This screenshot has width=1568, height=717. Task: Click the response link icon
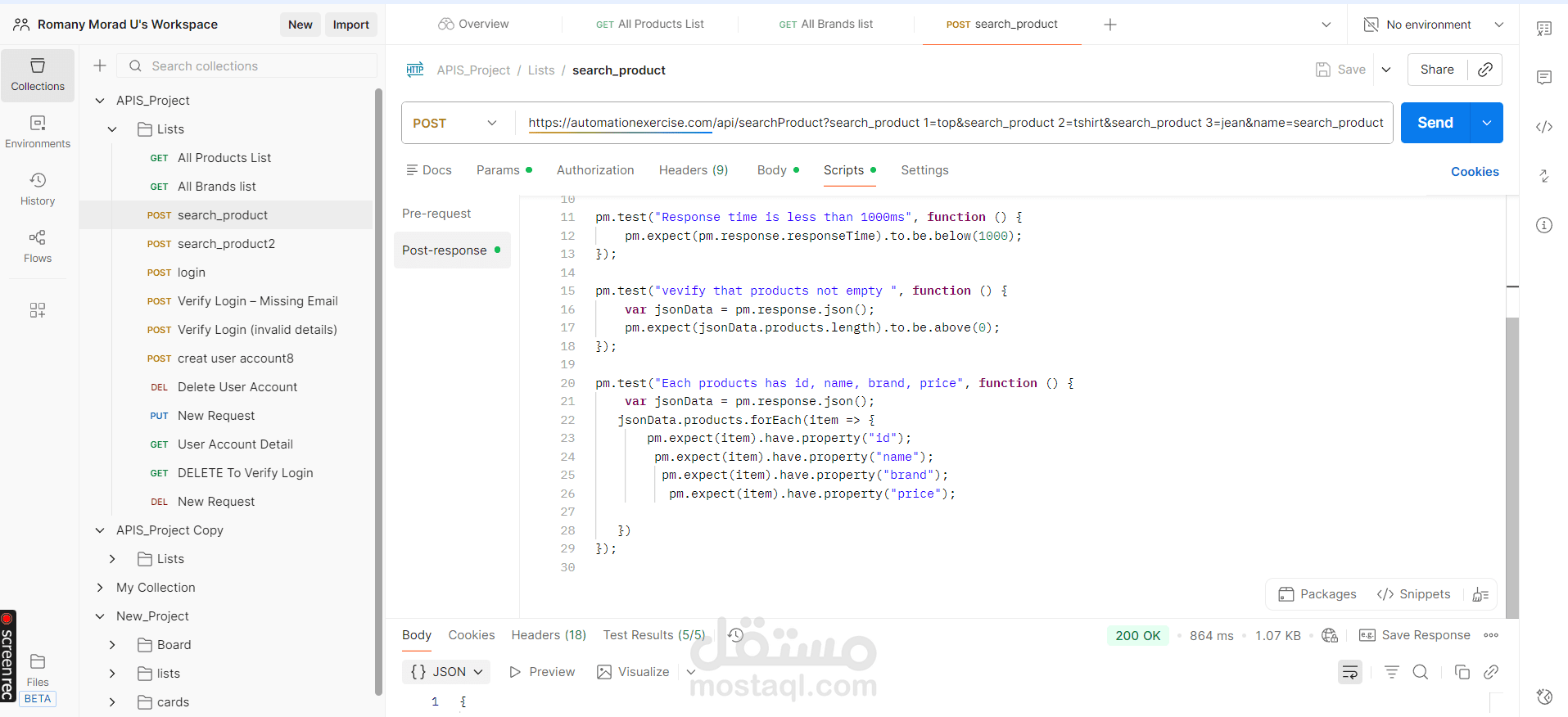(1491, 672)
